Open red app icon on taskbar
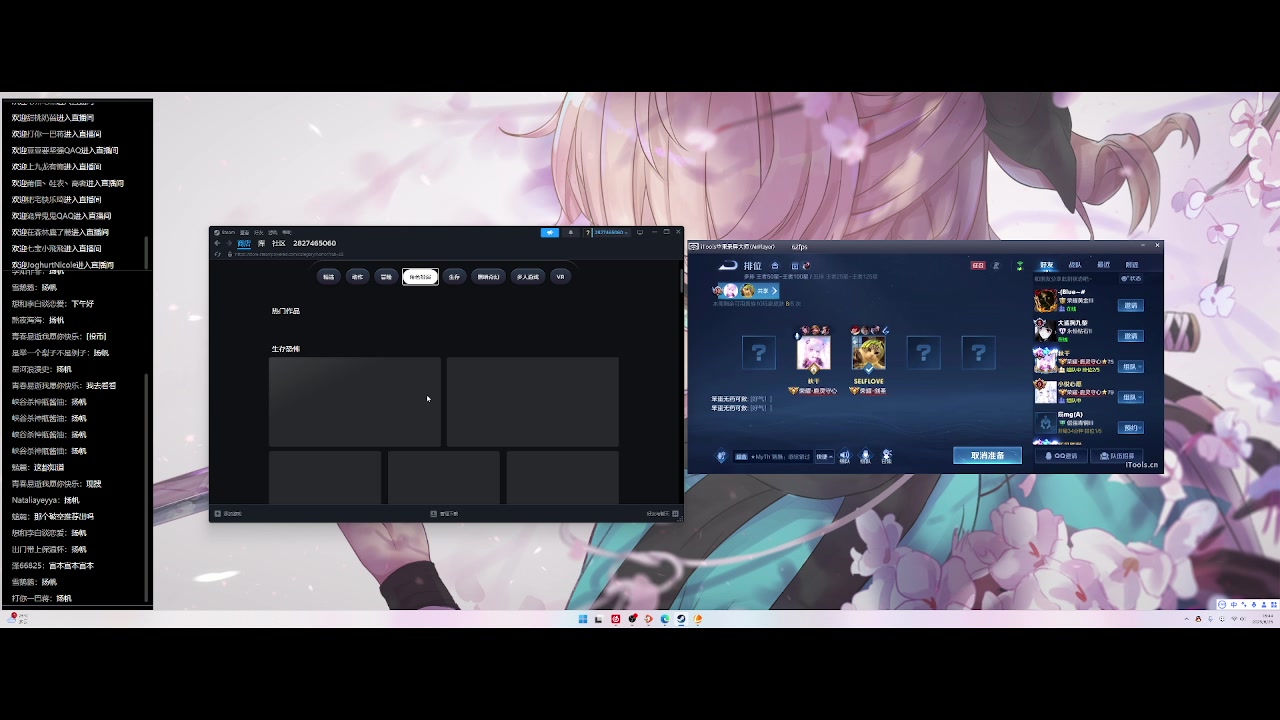The width and height of the screenshot is (1280, 720). (x=616, y=619)
